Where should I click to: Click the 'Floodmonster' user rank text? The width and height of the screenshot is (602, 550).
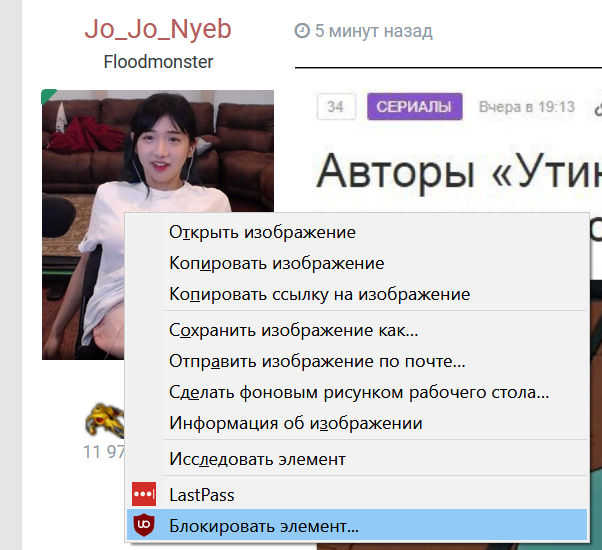pos(158,62)
